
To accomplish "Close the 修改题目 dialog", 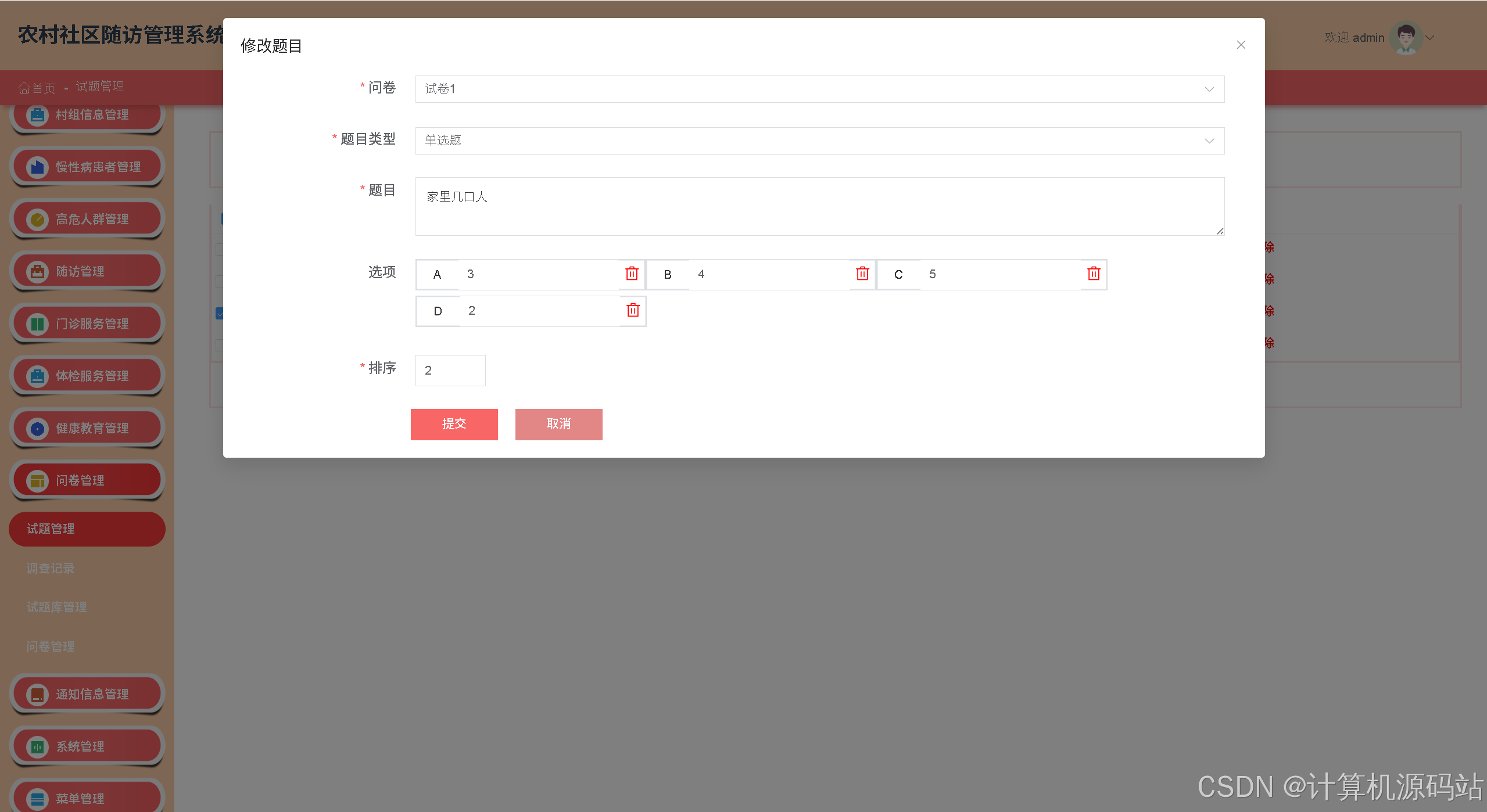I will click(1241, 45).
